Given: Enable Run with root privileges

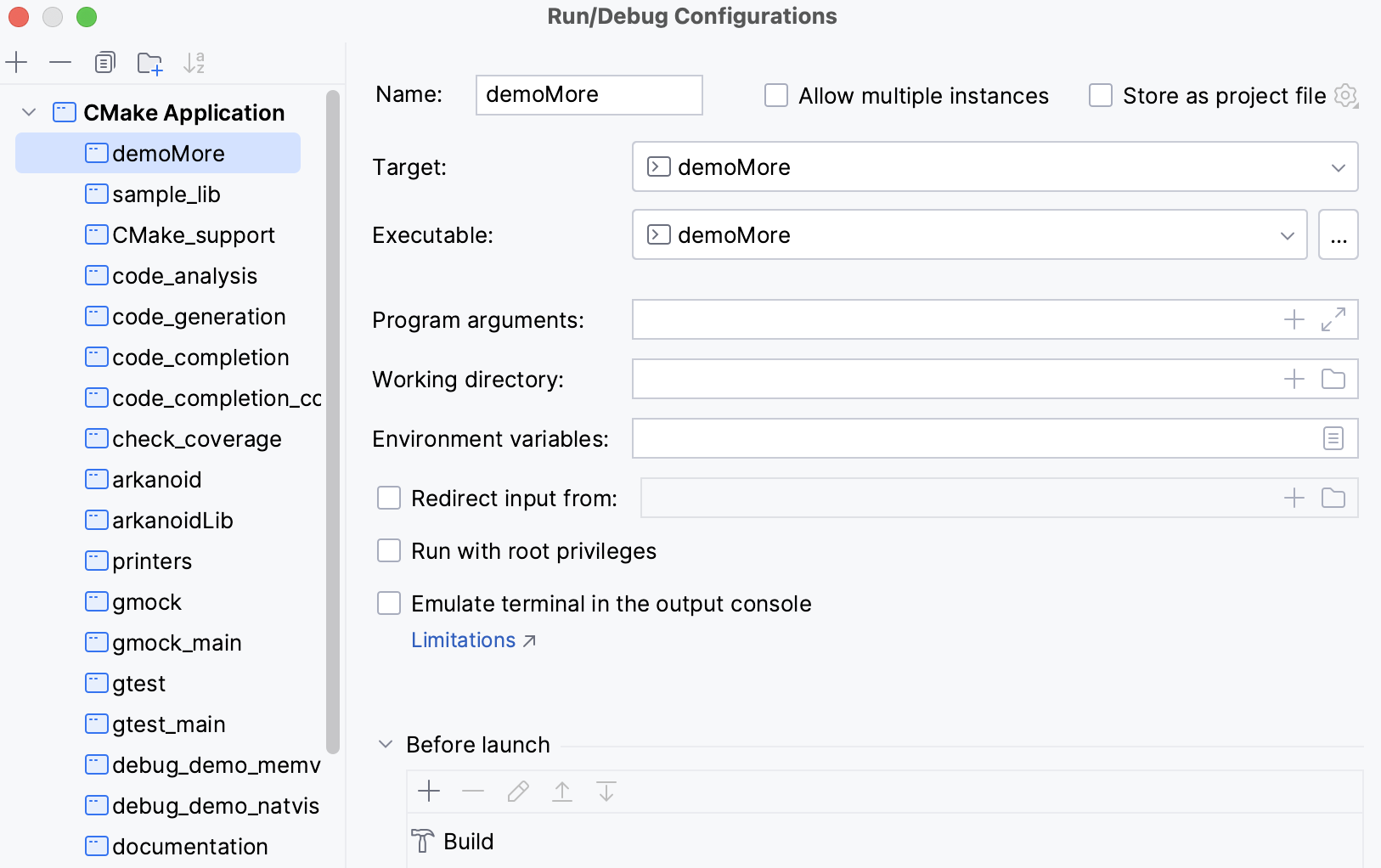Looking at the screenshot, I should tap(388, 550).
